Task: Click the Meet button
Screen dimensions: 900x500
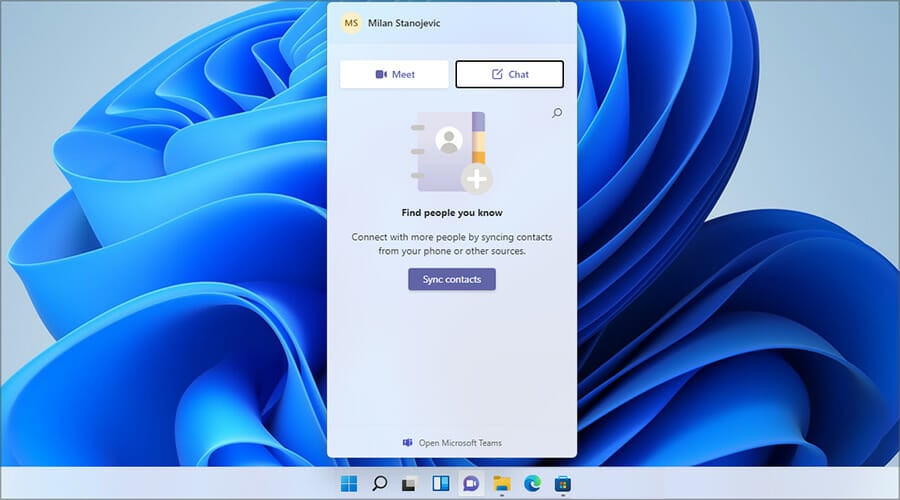Action: 394,74
